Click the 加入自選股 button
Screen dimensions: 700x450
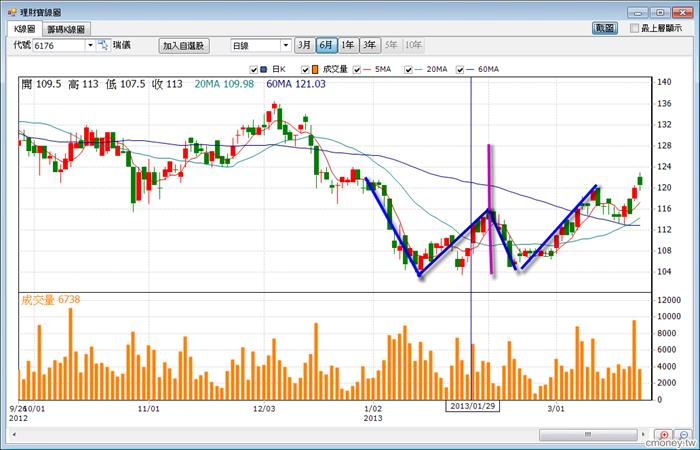point(183,46)
